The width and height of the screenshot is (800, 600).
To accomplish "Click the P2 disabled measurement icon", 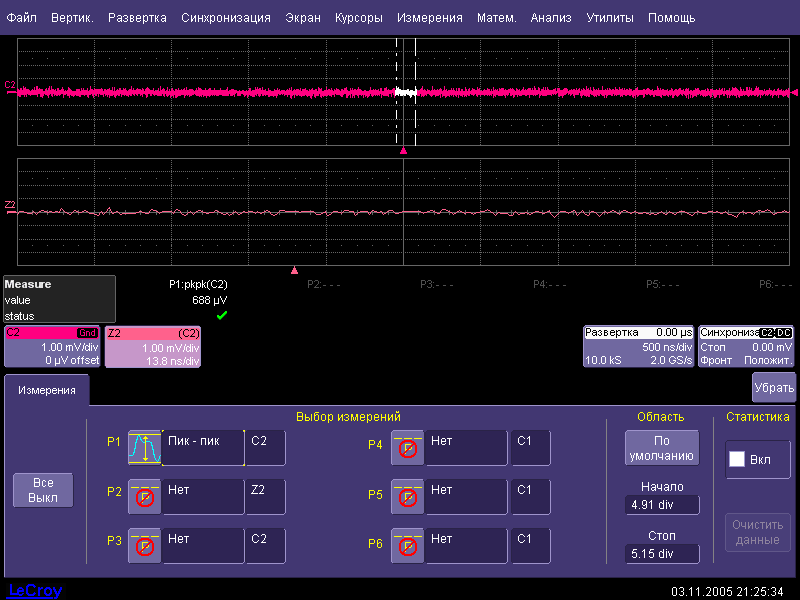I will (x=145, y=497).
